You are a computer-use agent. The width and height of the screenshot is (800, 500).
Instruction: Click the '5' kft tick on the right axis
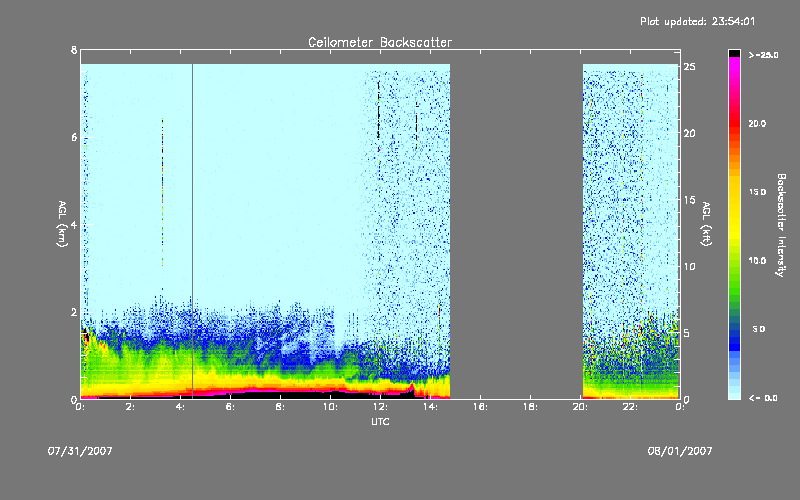click(x=687, y=333)
